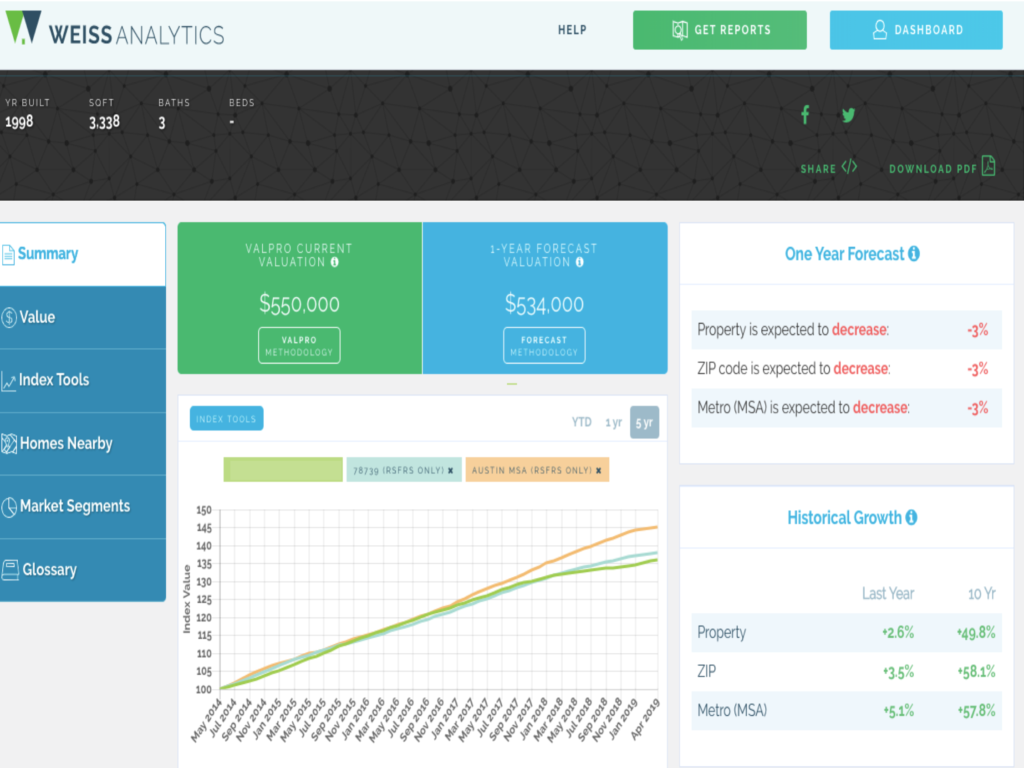Click the Download PDF icon
Image resolution: width=1024 pixels, height=768 pixels.
point(988,167)
